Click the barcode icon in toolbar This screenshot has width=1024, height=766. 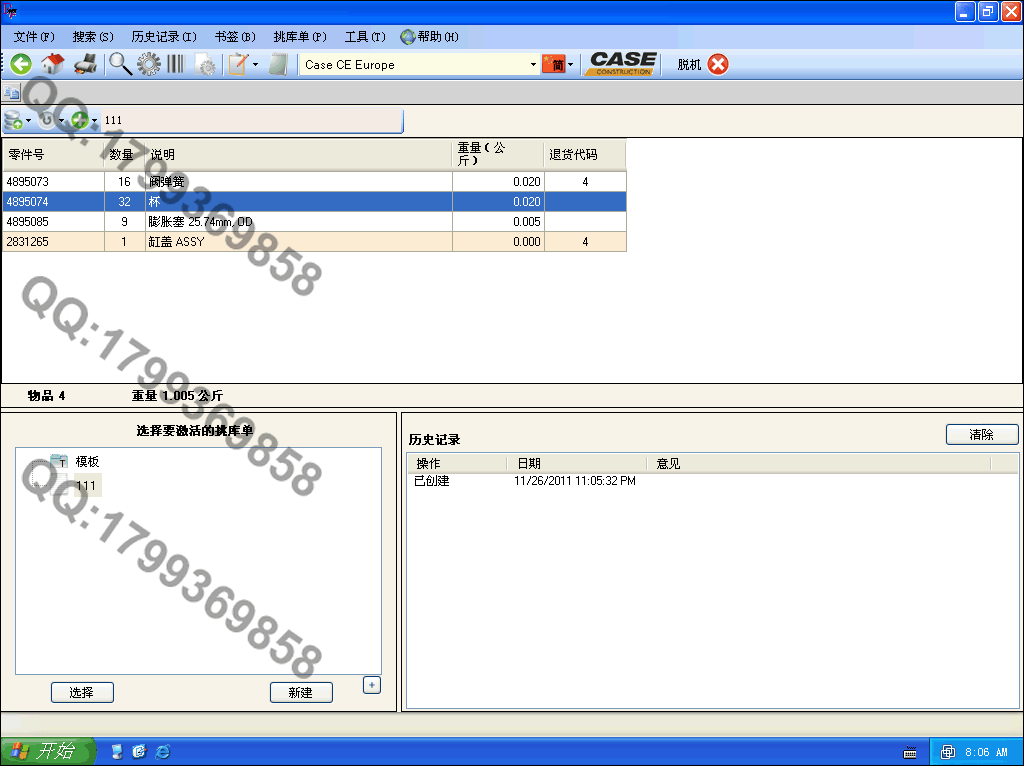pyautogui.click(x=176, y=64)
